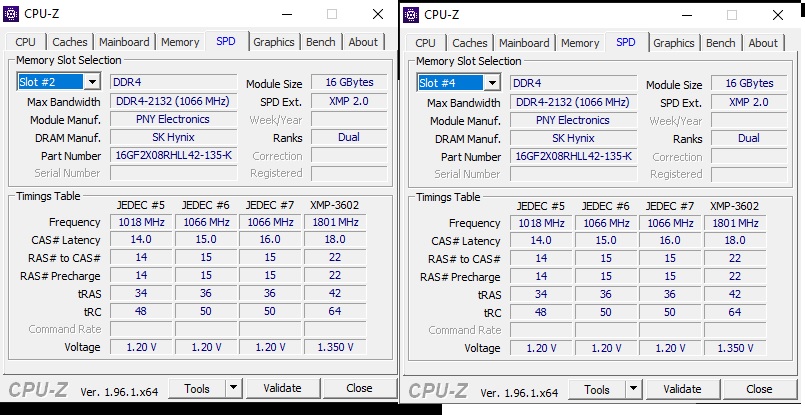Click Max Bandwidth DDR4-2132 field, left window
This screenshot has width=805, height=415.
[174, 101]
